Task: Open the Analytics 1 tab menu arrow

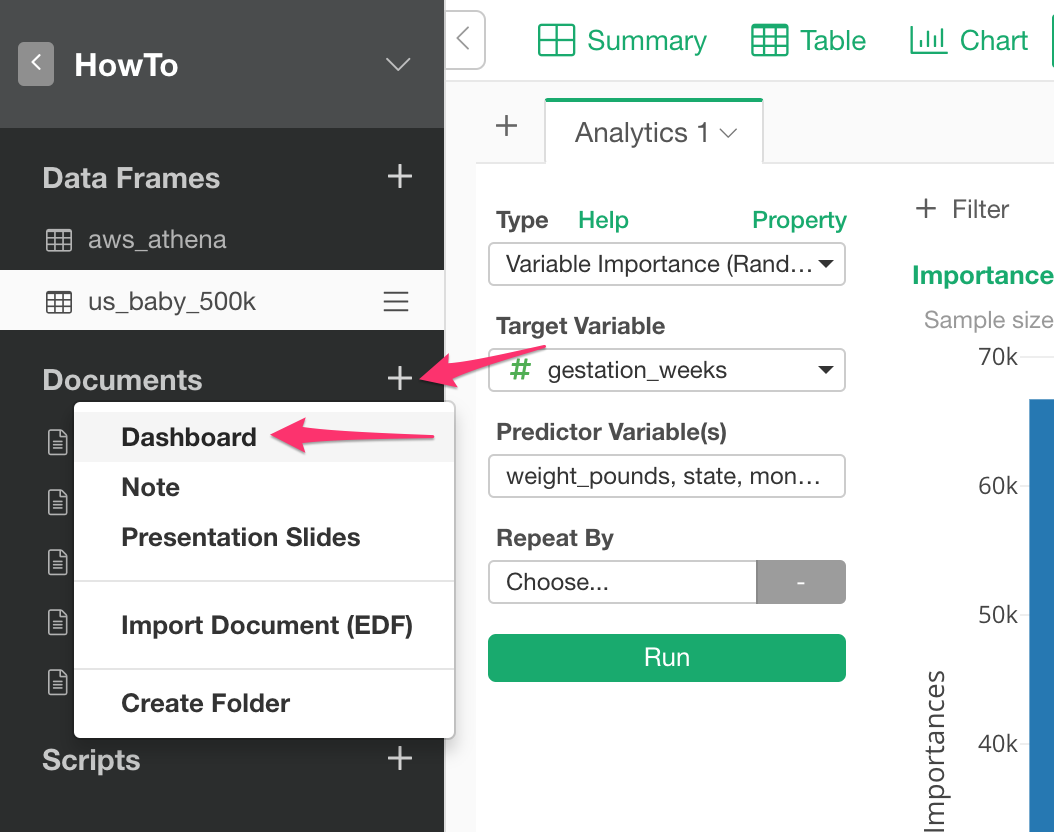Action: (729, 133)
